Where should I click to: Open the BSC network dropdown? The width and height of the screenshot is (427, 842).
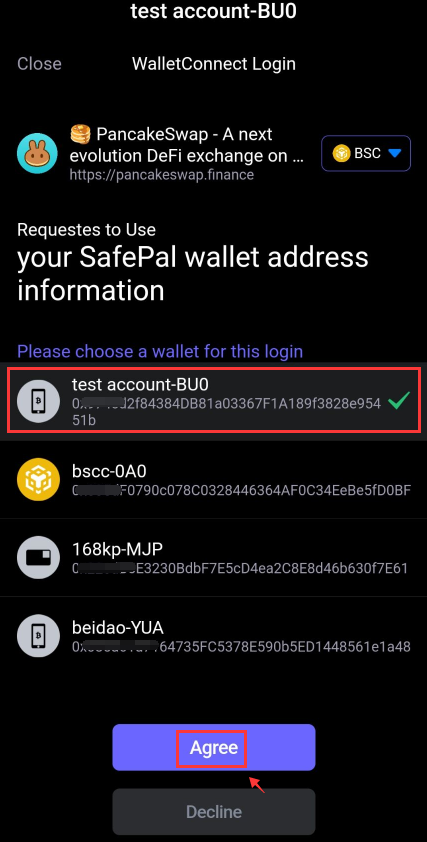coord(366,154)
